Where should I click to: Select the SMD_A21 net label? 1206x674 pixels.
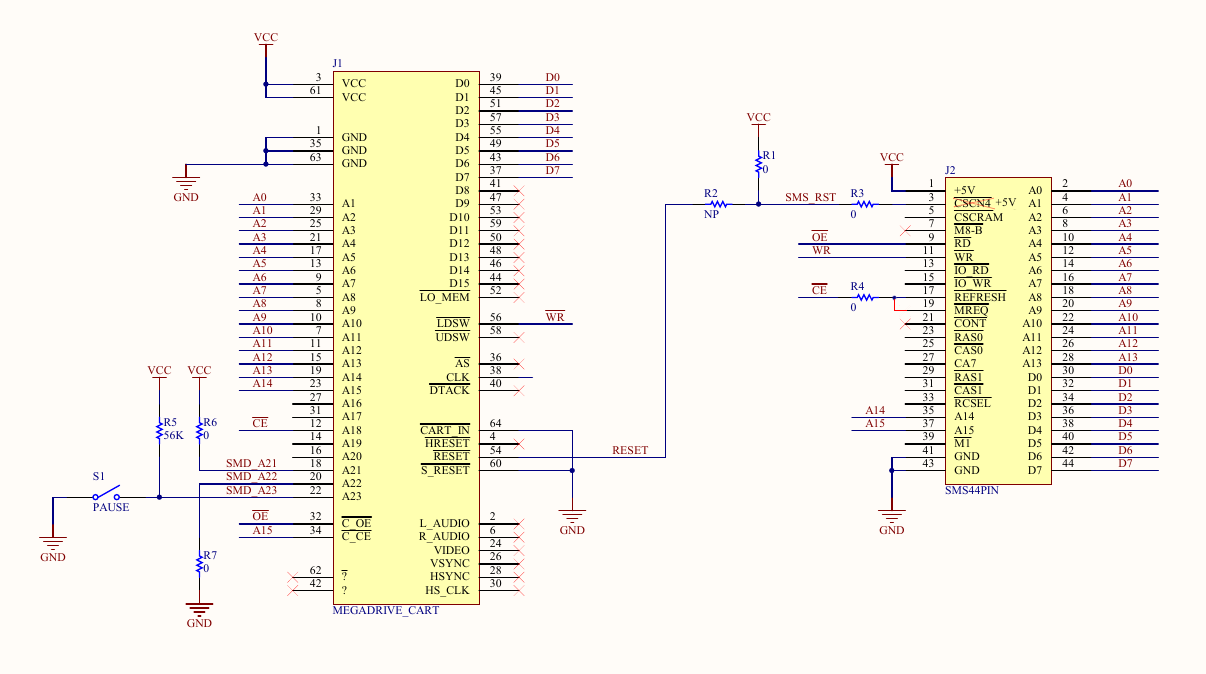click(252, 463)
